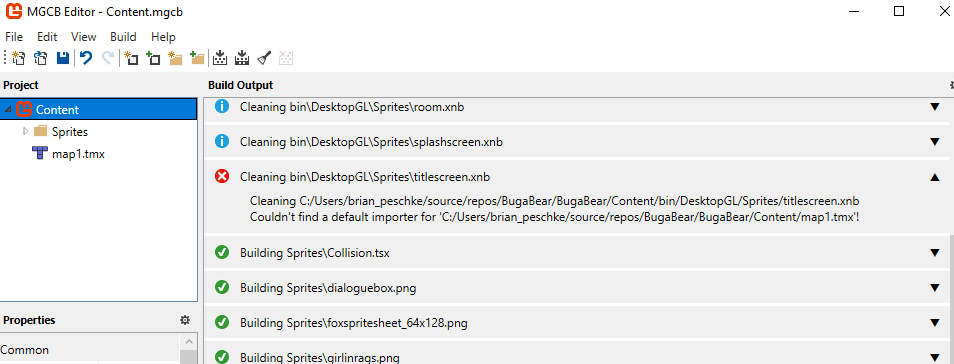Click the Properties panel gear icon
The width and height of the screenshot is (954, 364).
pyautogui.click(x=185, y=320)
